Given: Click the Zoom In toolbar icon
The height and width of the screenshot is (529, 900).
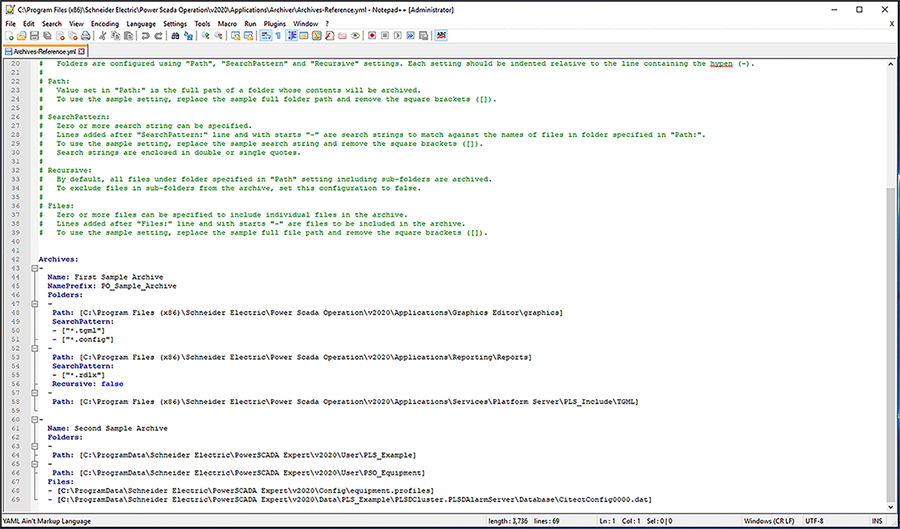Looking at the screenshot, I should click(206, 35).
